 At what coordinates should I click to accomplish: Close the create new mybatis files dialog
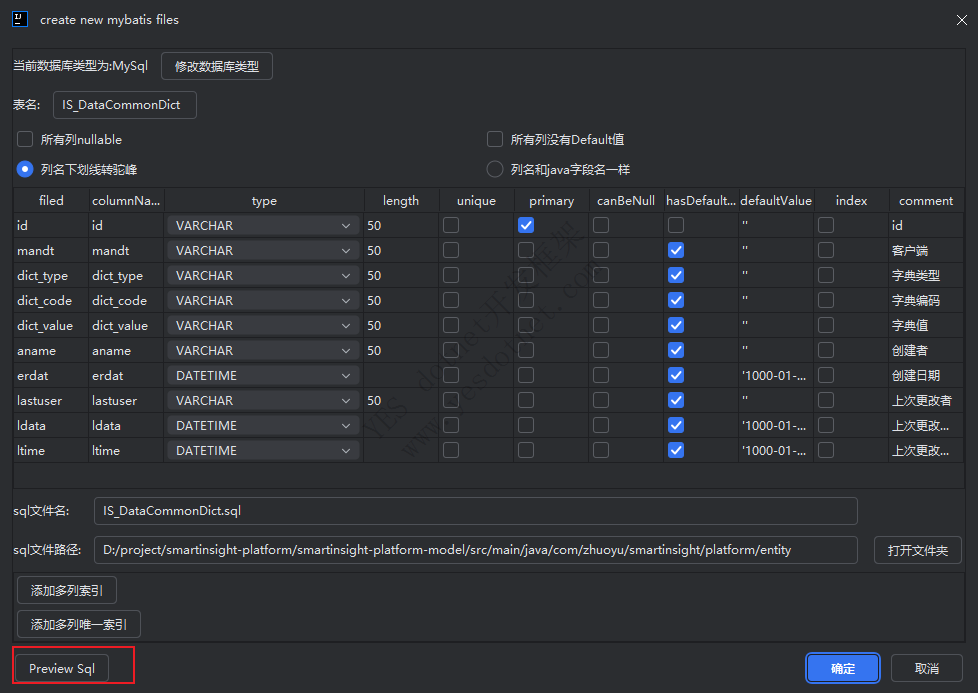click(961, 20)
